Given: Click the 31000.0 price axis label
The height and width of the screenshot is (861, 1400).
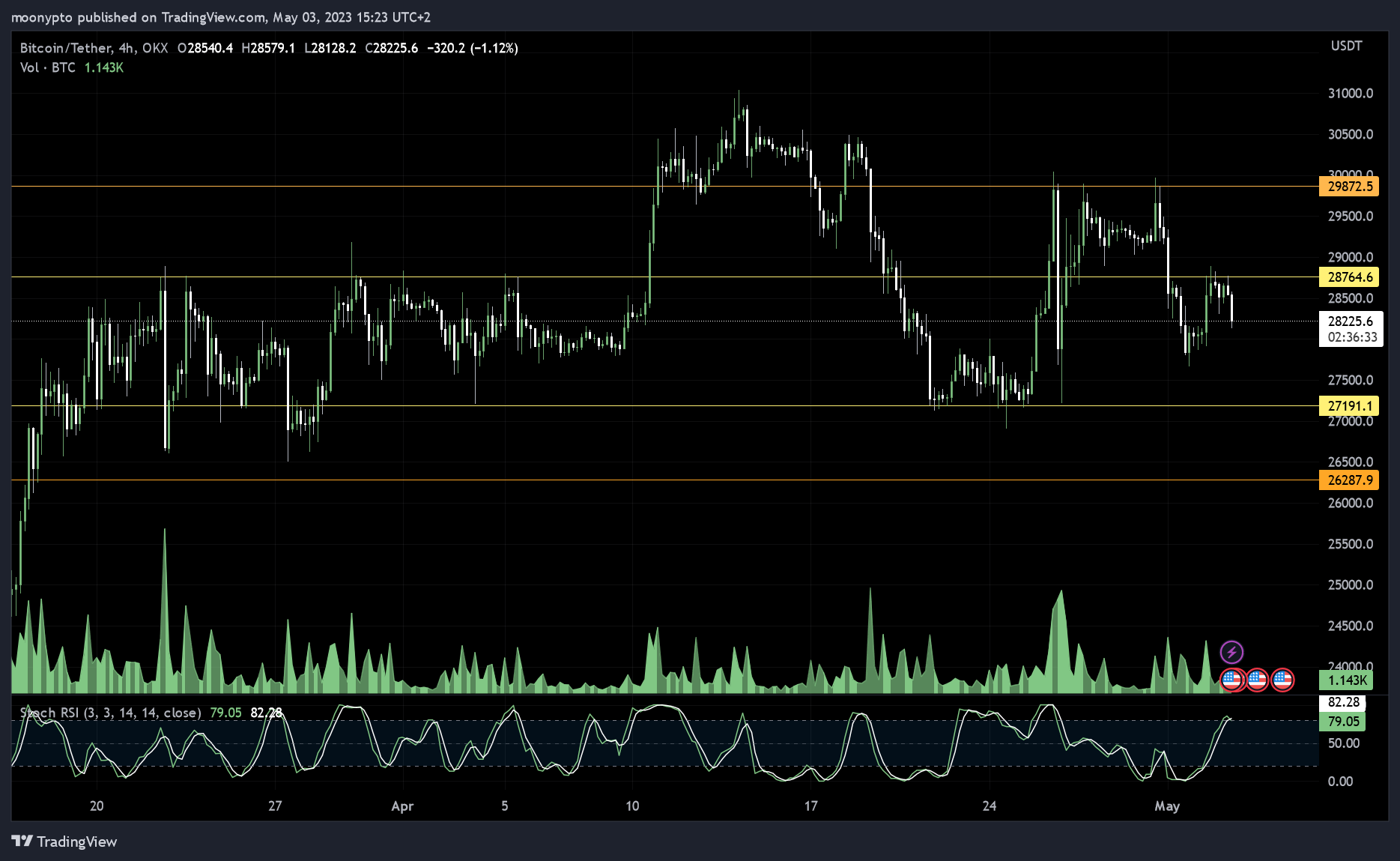Looking at the screenshot, I should (1351, 94).
